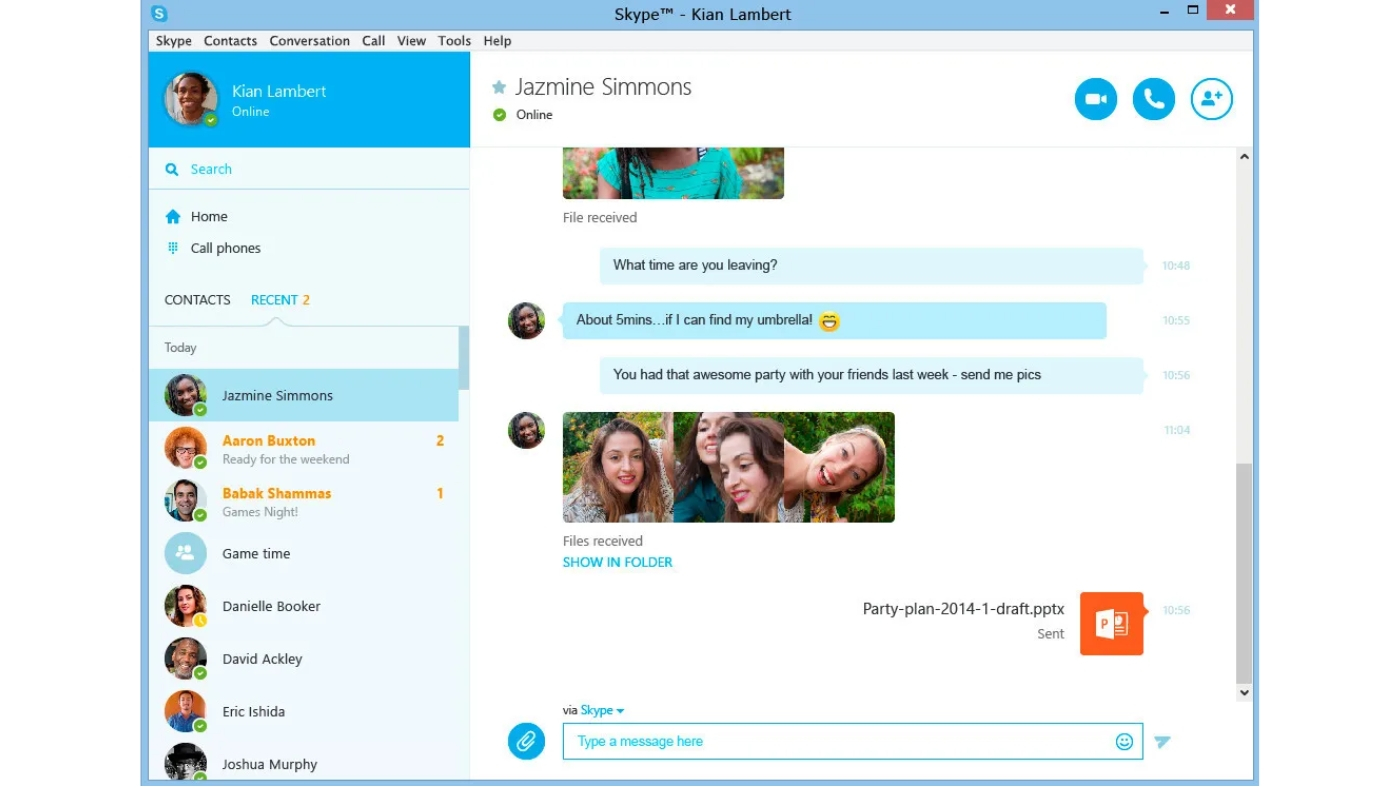The width and height of the screenshot is (1400, 788).
Task: Click Party-plan-2014-1-draft.pptx file name
Action: 963,609
